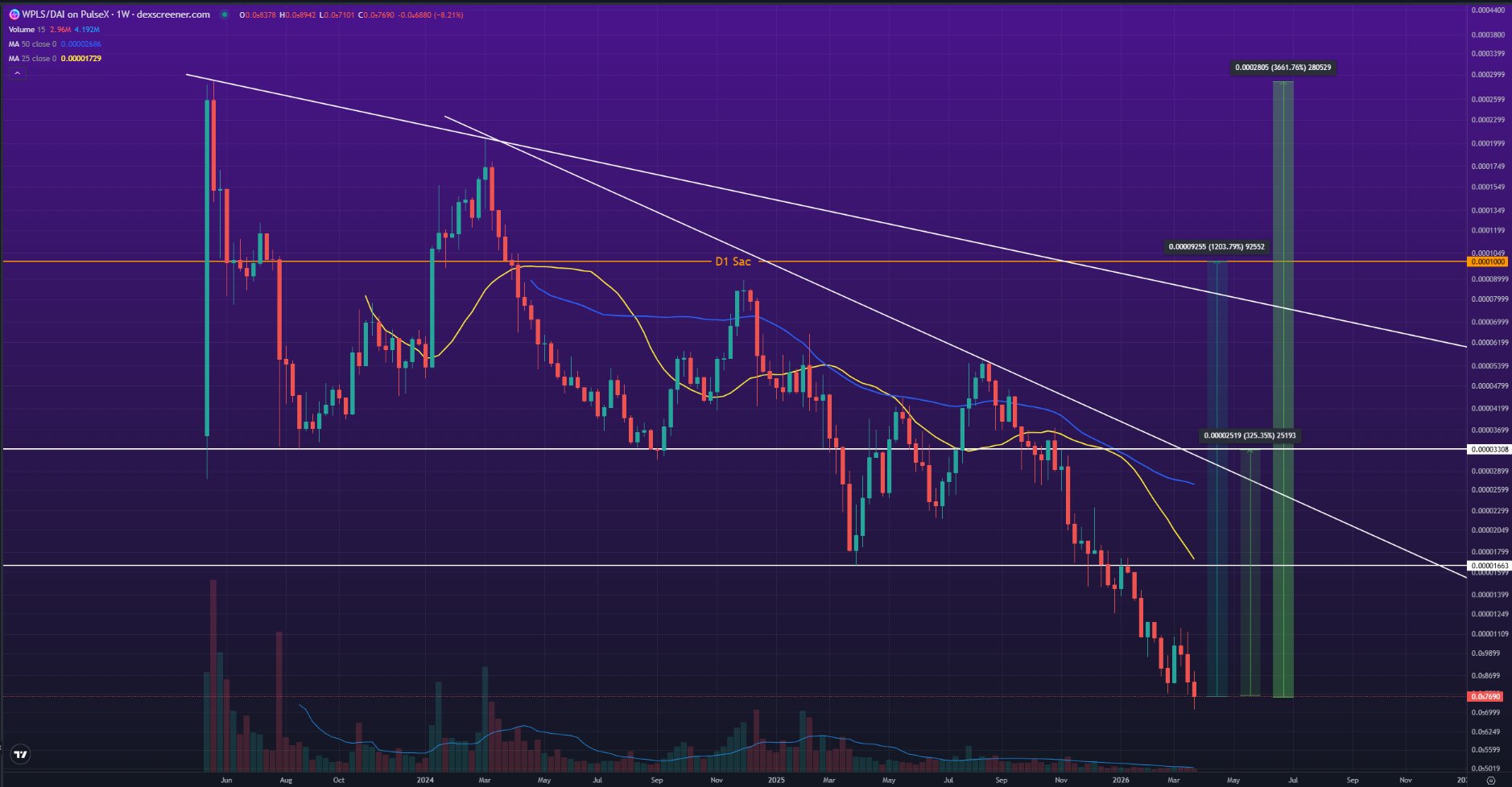
Task: Select the MA 50 close indicator legend
Action: (32, 44)
